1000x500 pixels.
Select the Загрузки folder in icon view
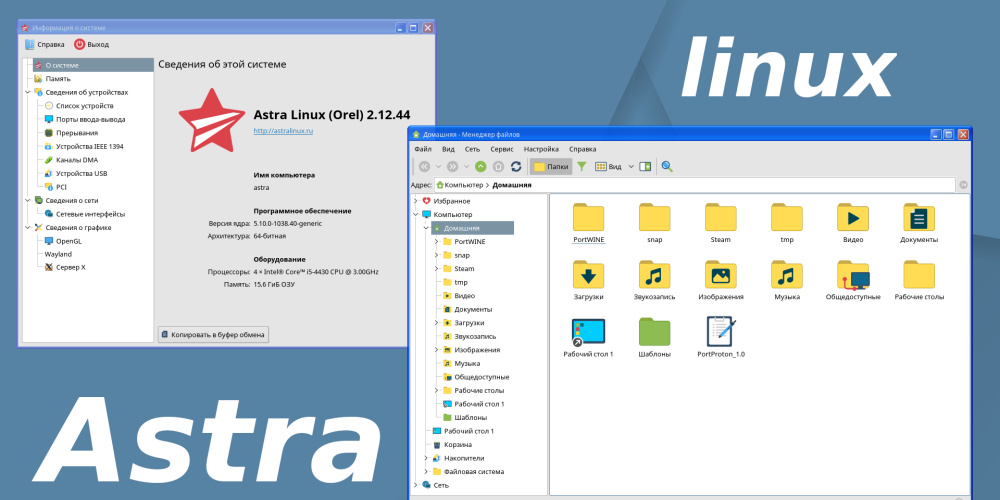[589, 280]
